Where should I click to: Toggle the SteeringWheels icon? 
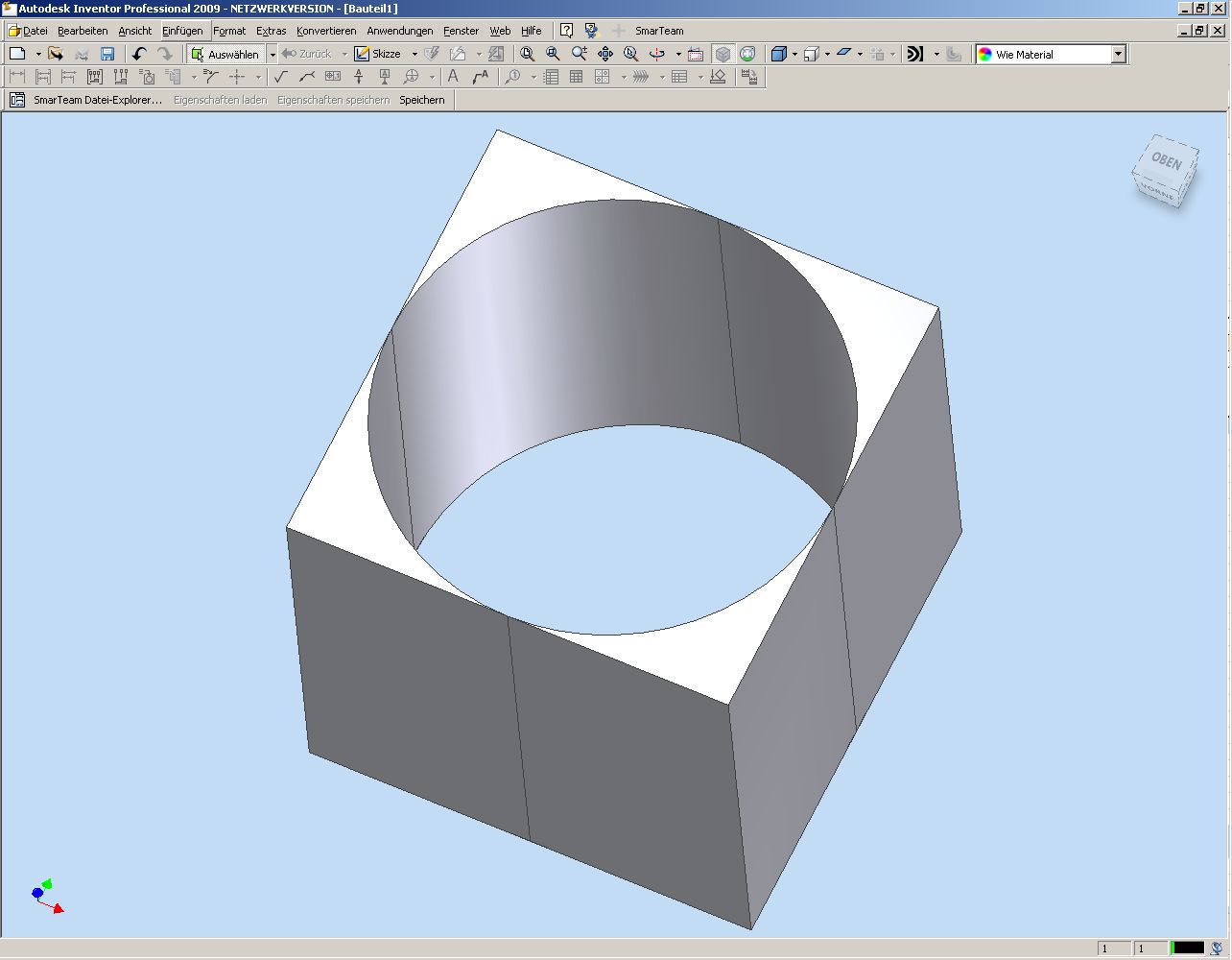point(748,55)
